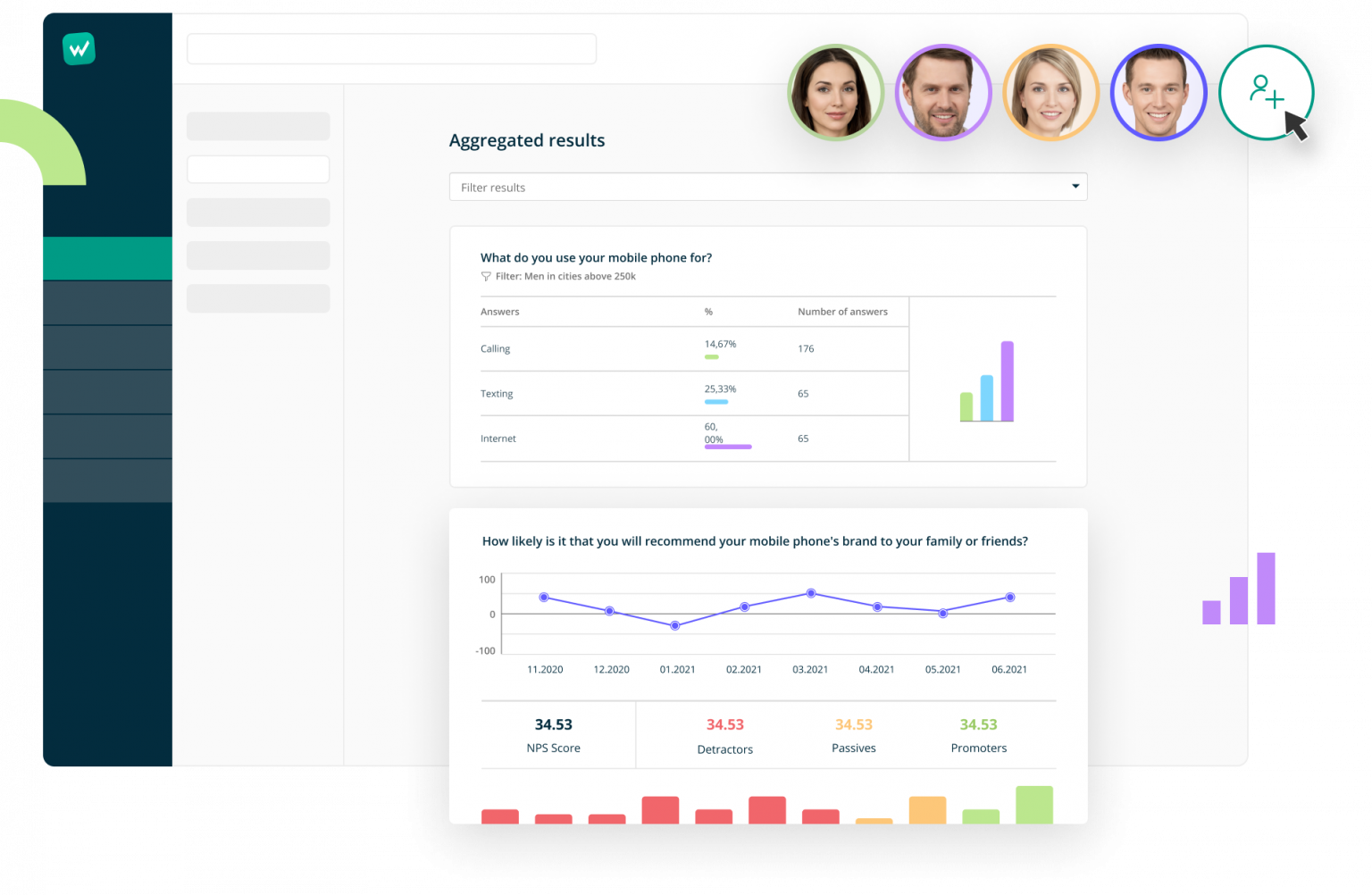Click the mini bar chart icon
This screenshot has width=1372, height=895.
[986, 382]
